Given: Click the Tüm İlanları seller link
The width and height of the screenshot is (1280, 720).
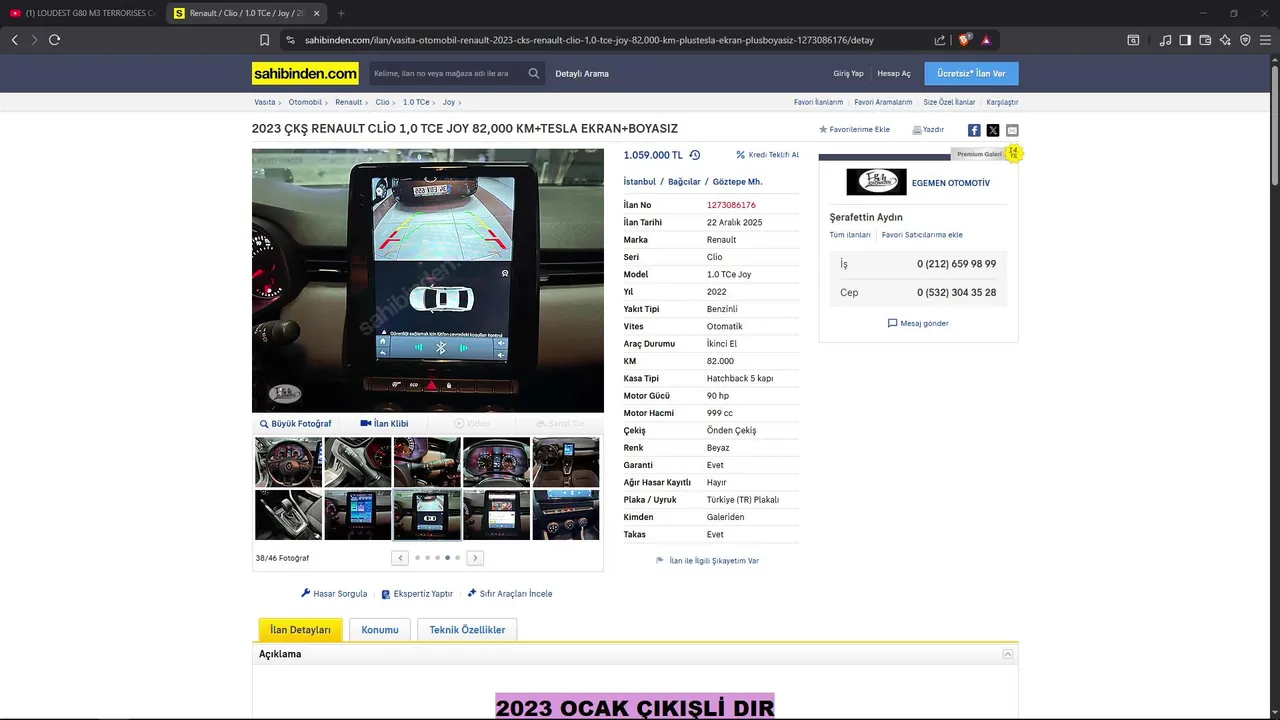Looking at the screenshot, I should click(850, 235).
